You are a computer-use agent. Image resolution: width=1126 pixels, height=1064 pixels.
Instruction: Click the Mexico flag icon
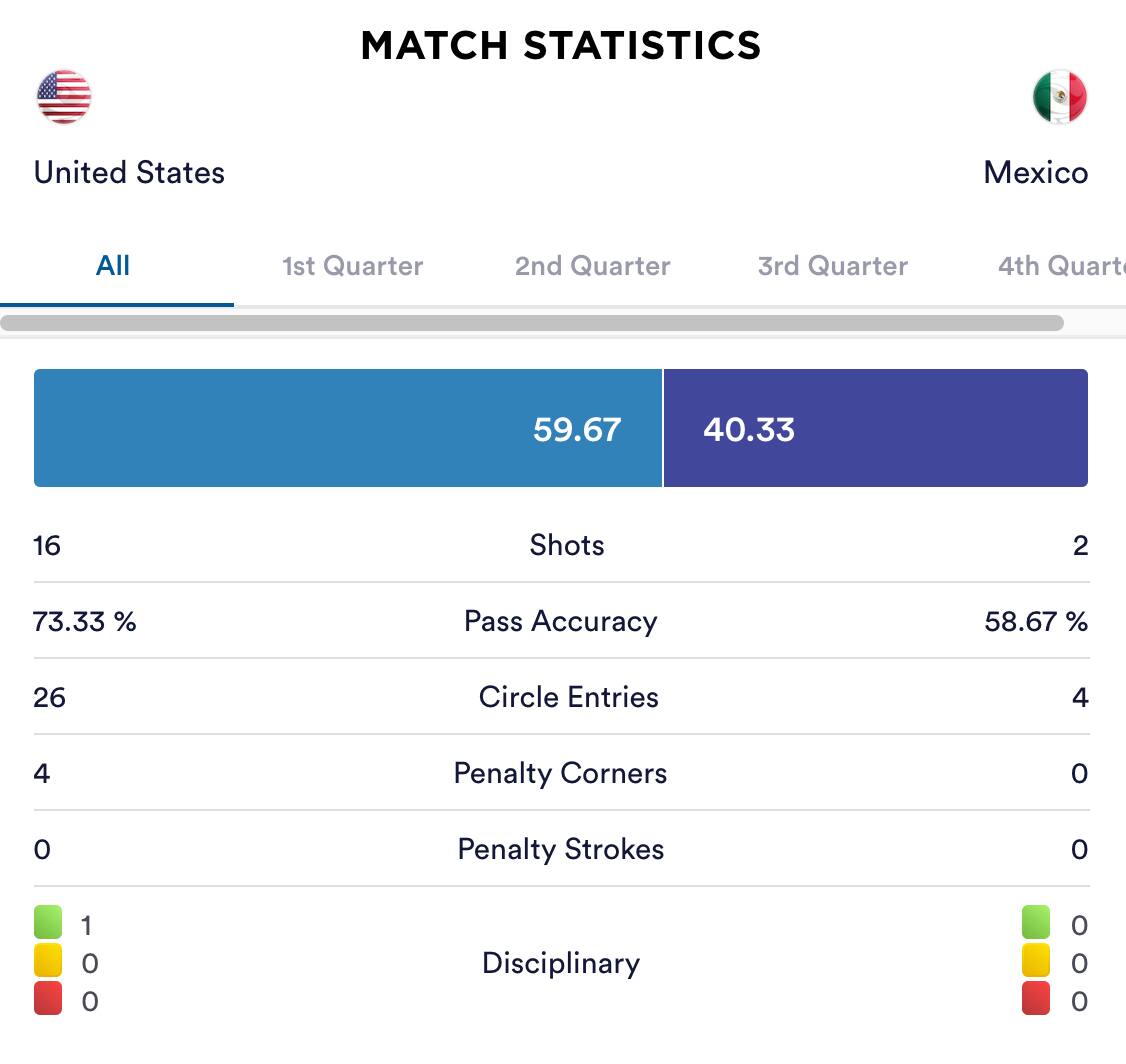tap(1059, 97)
